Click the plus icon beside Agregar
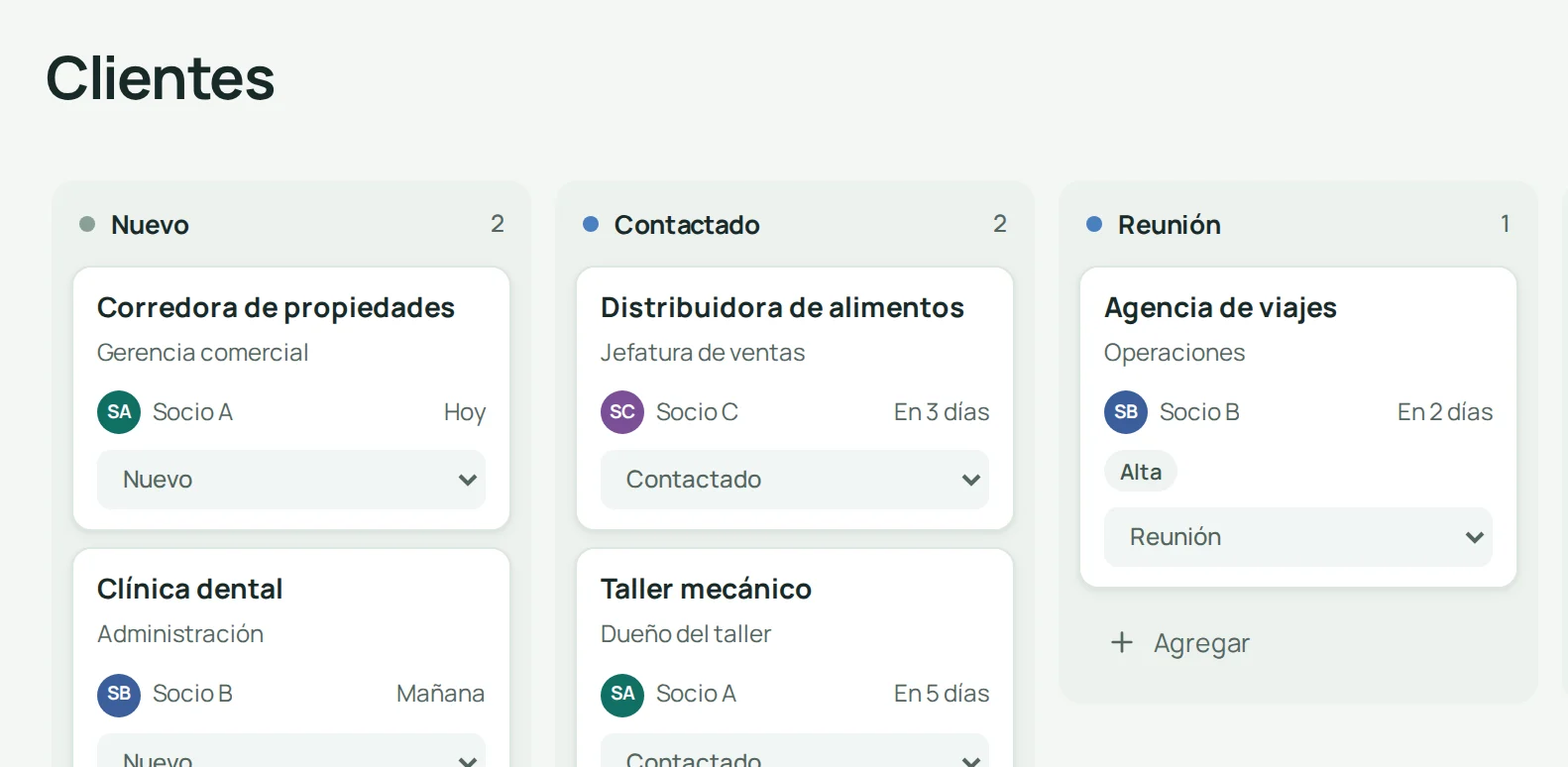The width and height of the screenshot is (1568, 767). (x=1122, y=643)
